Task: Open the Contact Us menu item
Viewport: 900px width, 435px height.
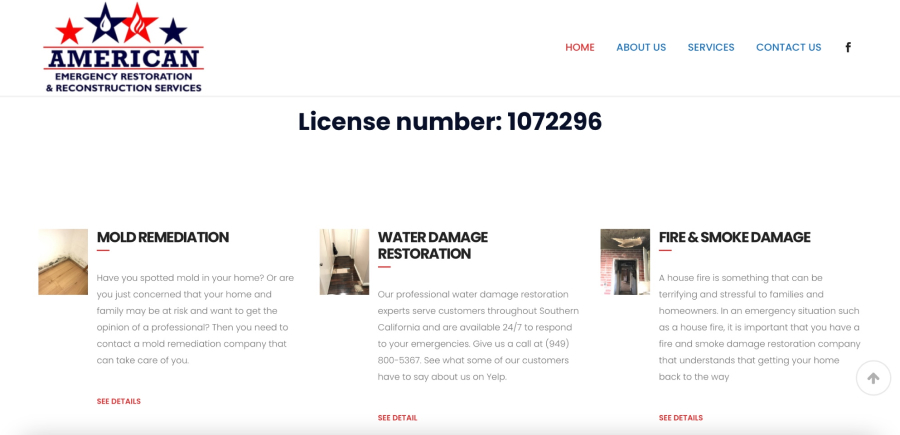Action: [x=788, y=47]
